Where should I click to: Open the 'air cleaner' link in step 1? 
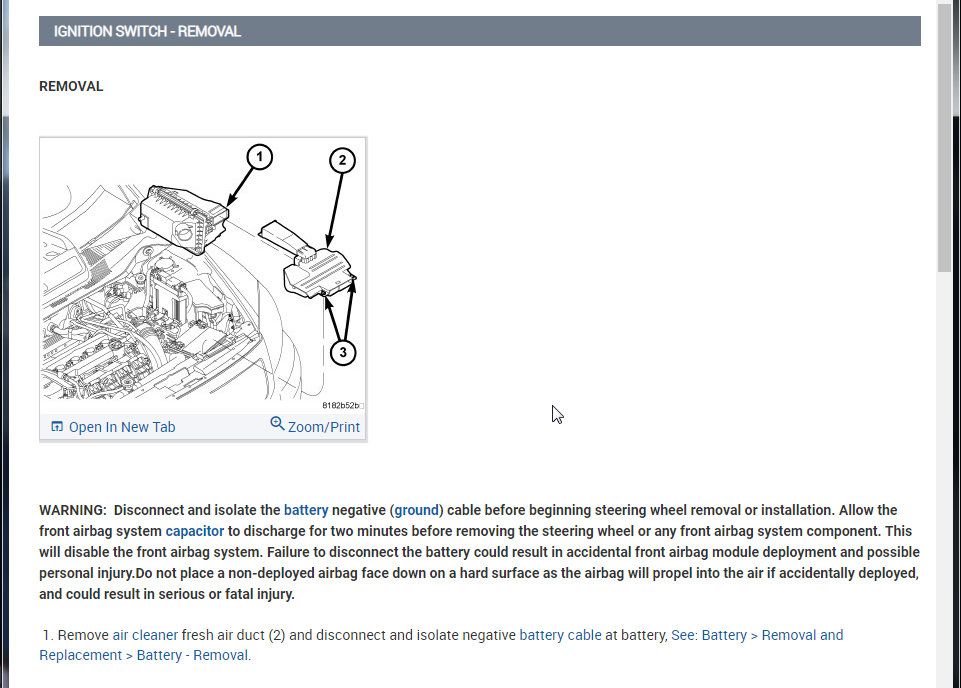coord(145,635)
